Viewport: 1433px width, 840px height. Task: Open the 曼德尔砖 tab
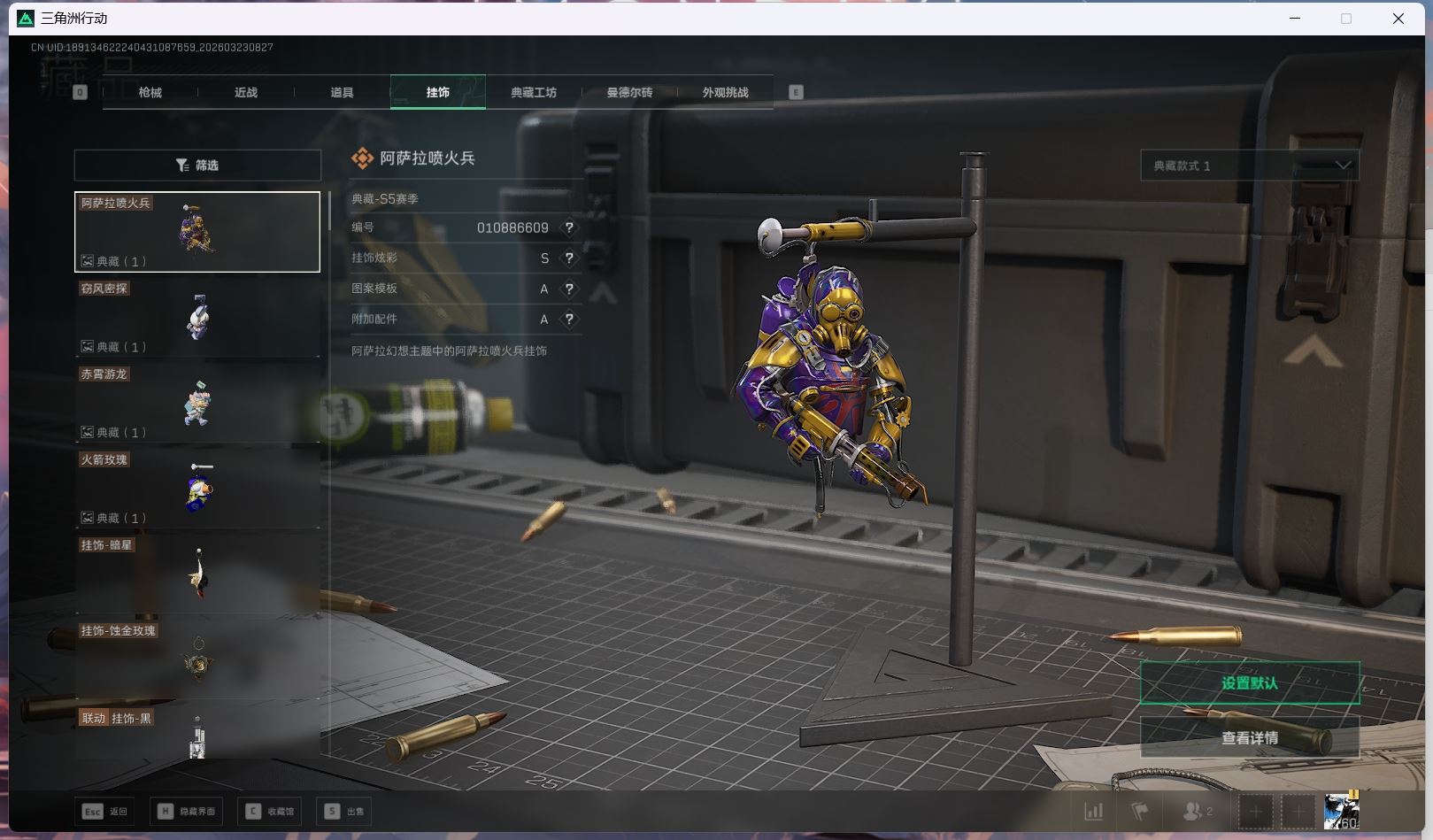(629, 92)
